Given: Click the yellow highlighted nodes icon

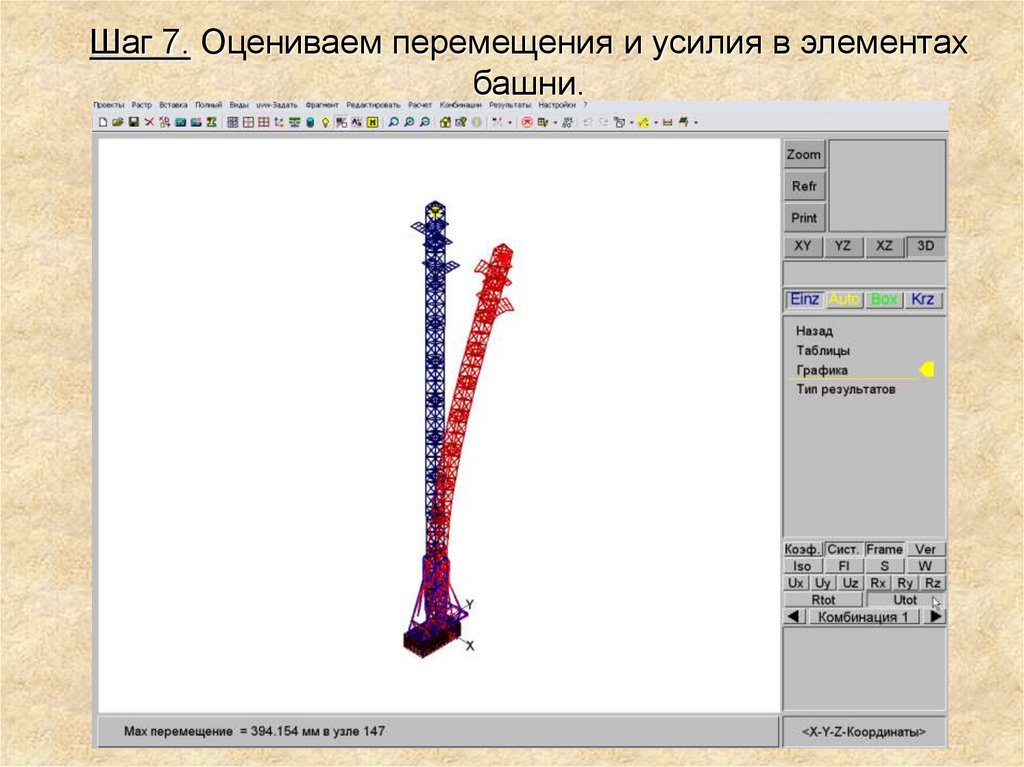Looking at the screenshot, I should 643,122.
